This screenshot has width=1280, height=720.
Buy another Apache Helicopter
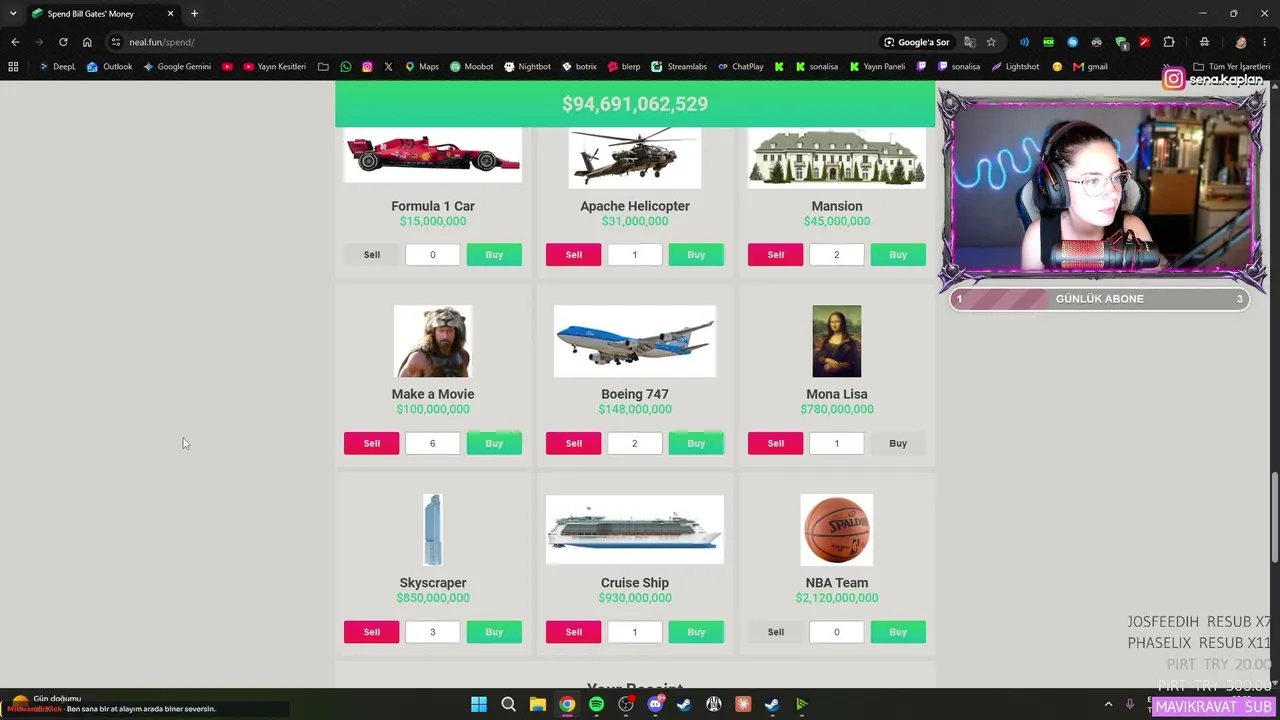696,255
